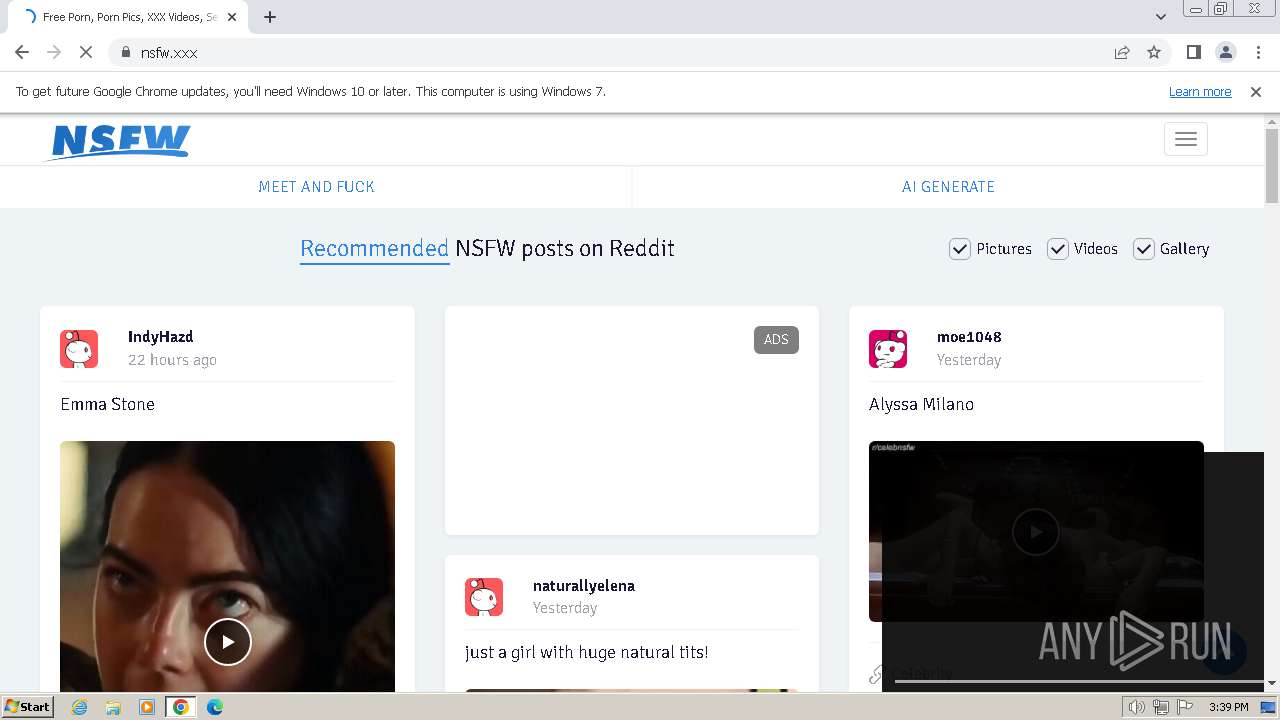Screen dimensions: 1280x720
Task: Open the IndyHazd username link
Action: tap(160, 337)
